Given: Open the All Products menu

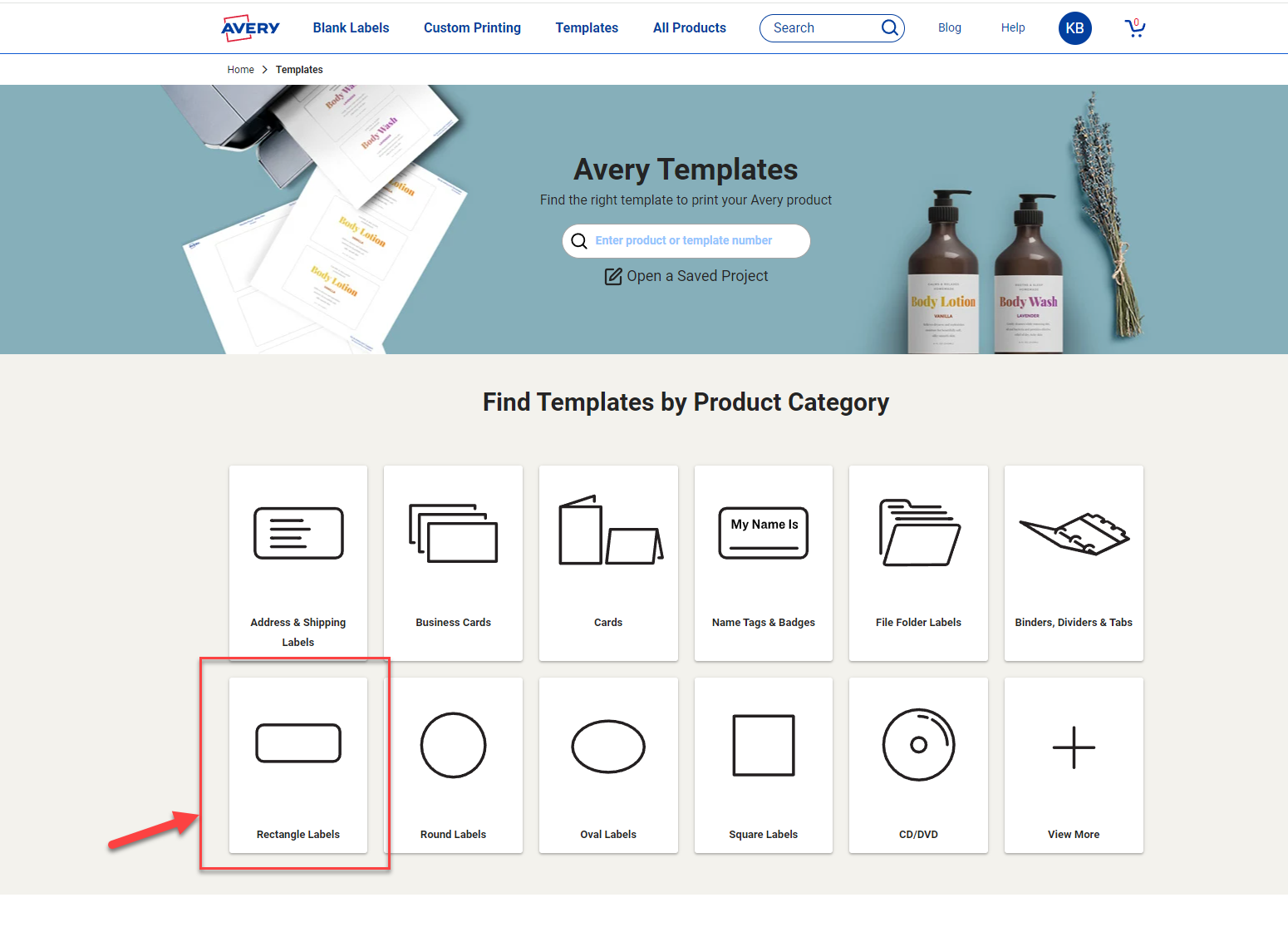Looking at the screenshot, I should pyautogui.click(x=690, y=28).
